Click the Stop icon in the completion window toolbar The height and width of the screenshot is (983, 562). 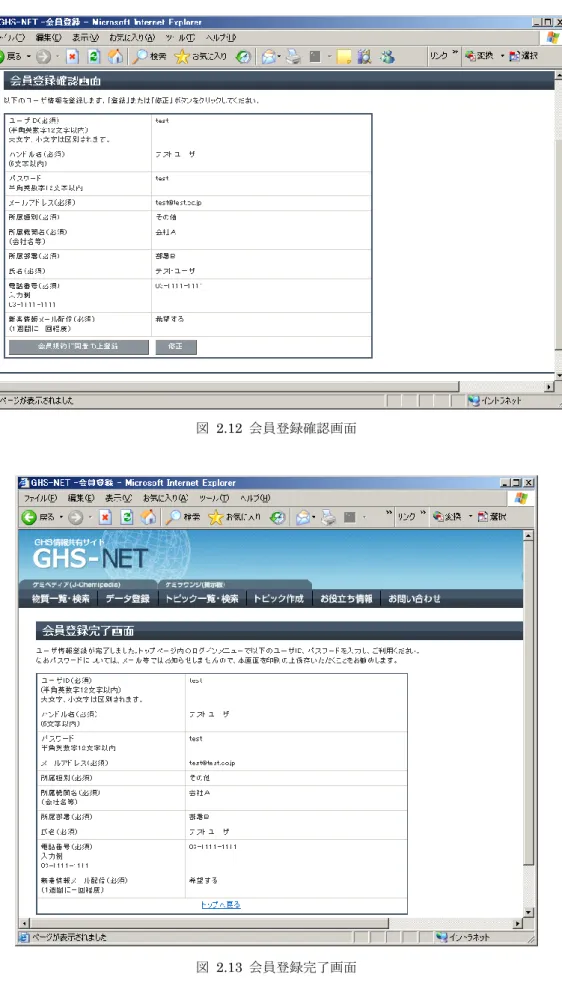(105, 517)
